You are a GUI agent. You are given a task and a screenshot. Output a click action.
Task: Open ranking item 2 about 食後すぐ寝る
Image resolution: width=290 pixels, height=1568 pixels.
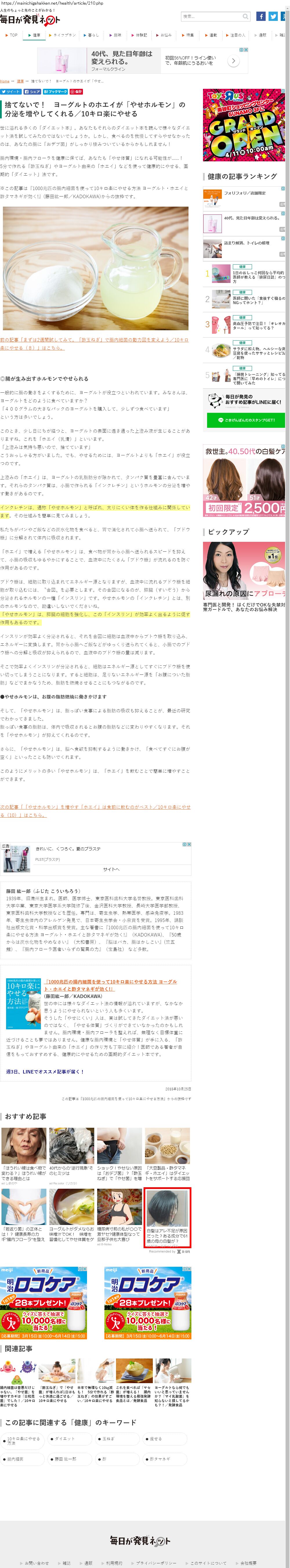[x=244, y=299]
